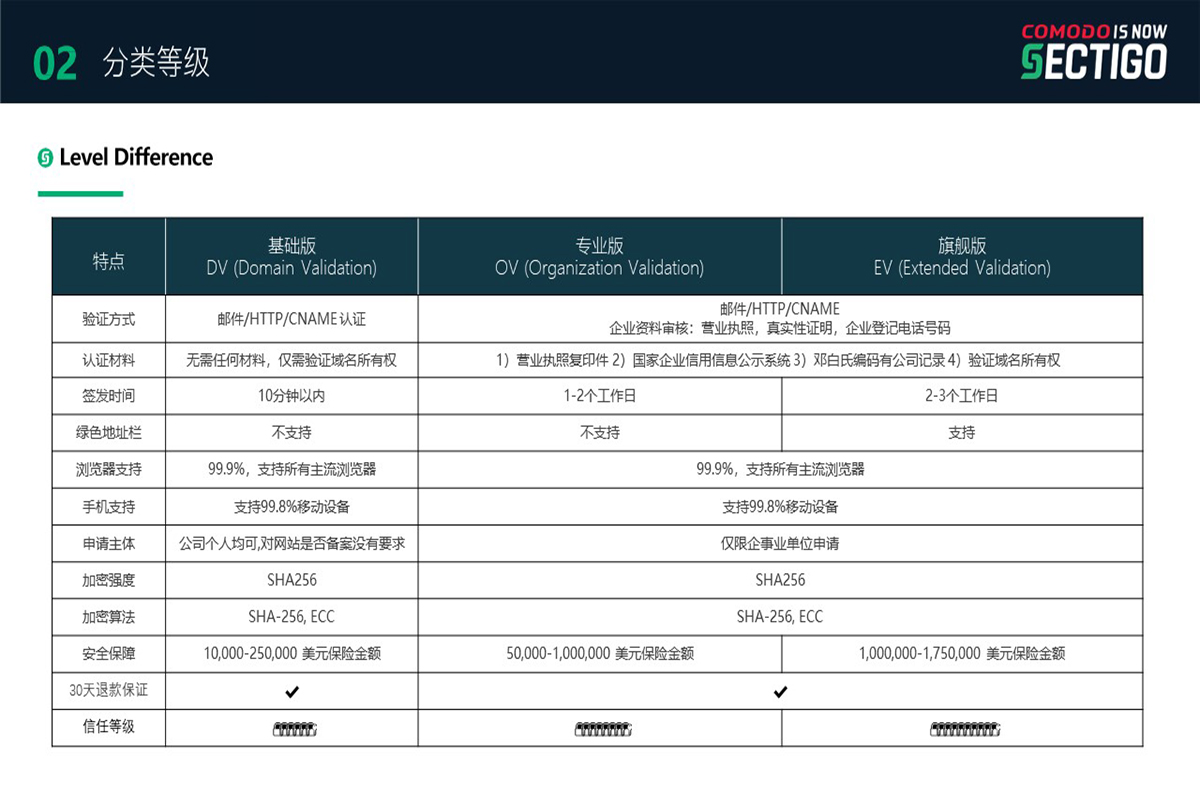Click the trust level icon for 旗舰版 EV

coord(965,729)
